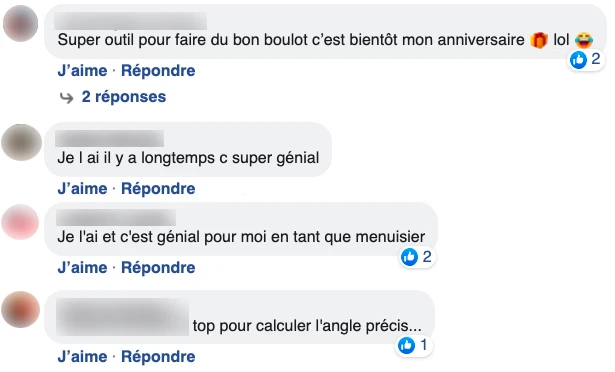Reply to the menuisier comment
The width and height of the screenshot is (615, 372).
coord(158,268)
